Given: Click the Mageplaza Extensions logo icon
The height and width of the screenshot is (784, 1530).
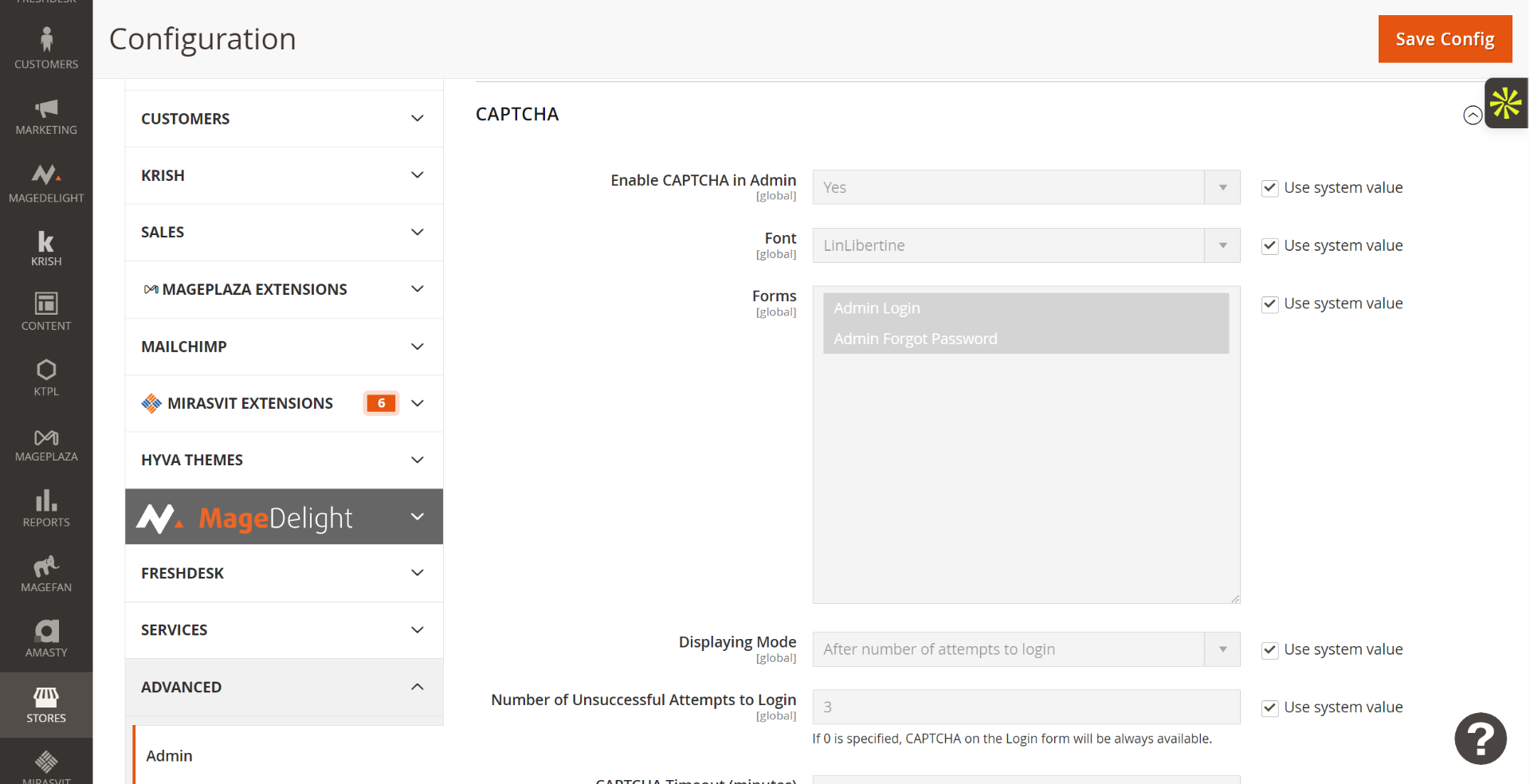Looking at the screenshot, I should coord(151,289).
